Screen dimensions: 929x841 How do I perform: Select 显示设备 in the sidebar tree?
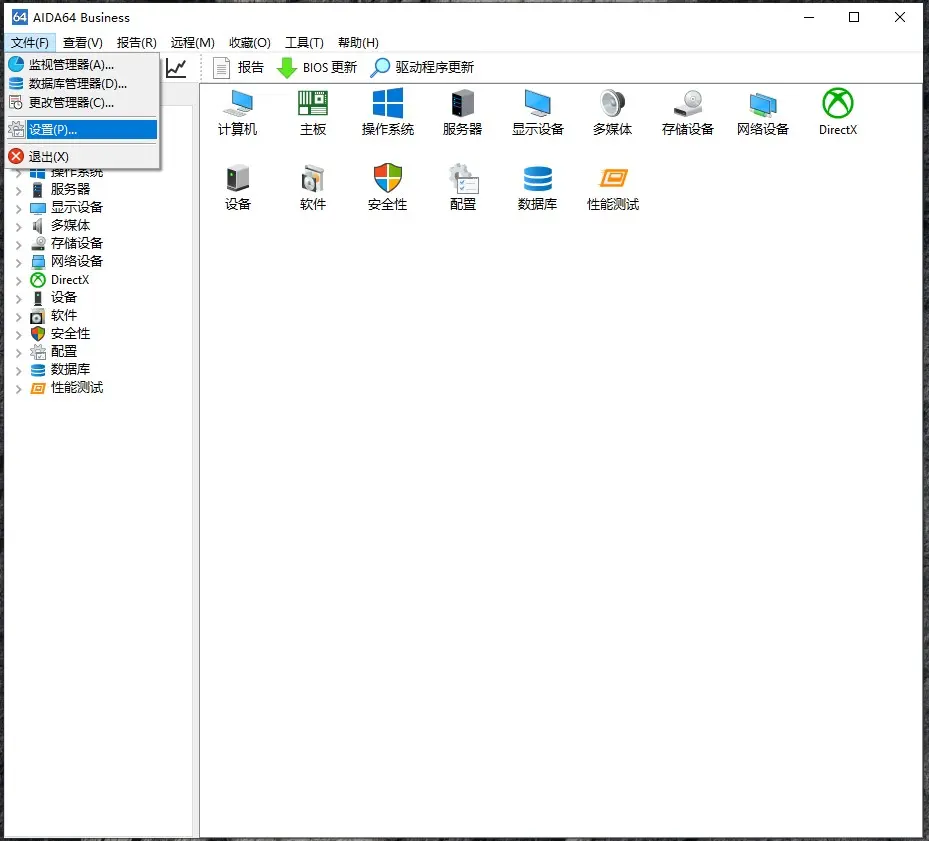click(77, 207)
